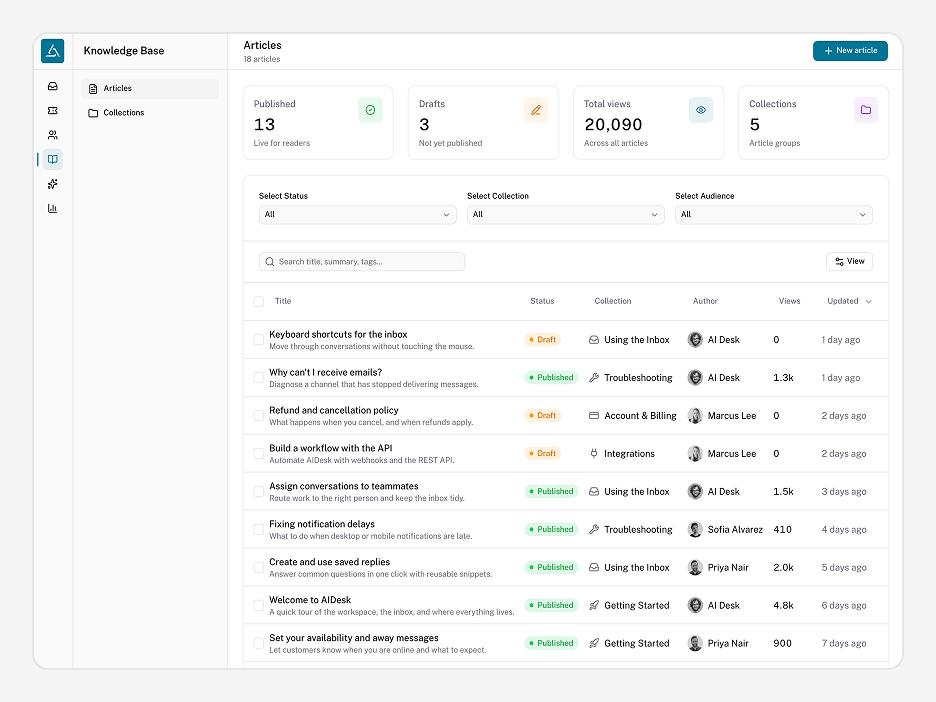Open the Select Collection dropdown
Screen dimensions: 936x702
566,214
